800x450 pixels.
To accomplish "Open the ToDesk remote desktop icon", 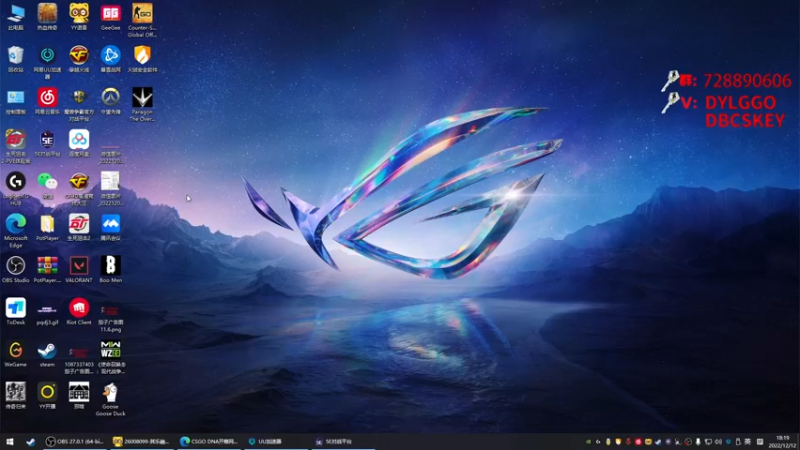I will click(x=16, y=312).
